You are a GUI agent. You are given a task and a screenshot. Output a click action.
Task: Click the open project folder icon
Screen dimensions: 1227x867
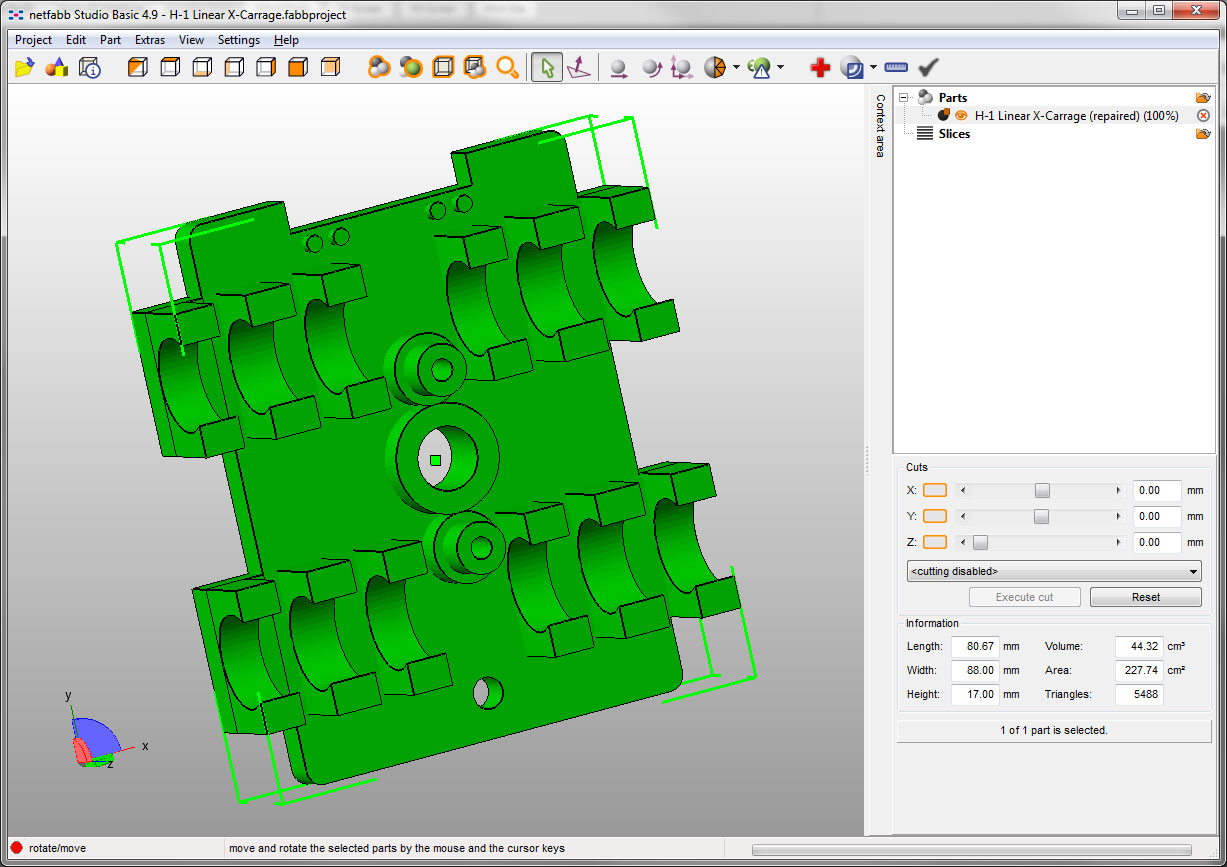[x=26, y=68]
